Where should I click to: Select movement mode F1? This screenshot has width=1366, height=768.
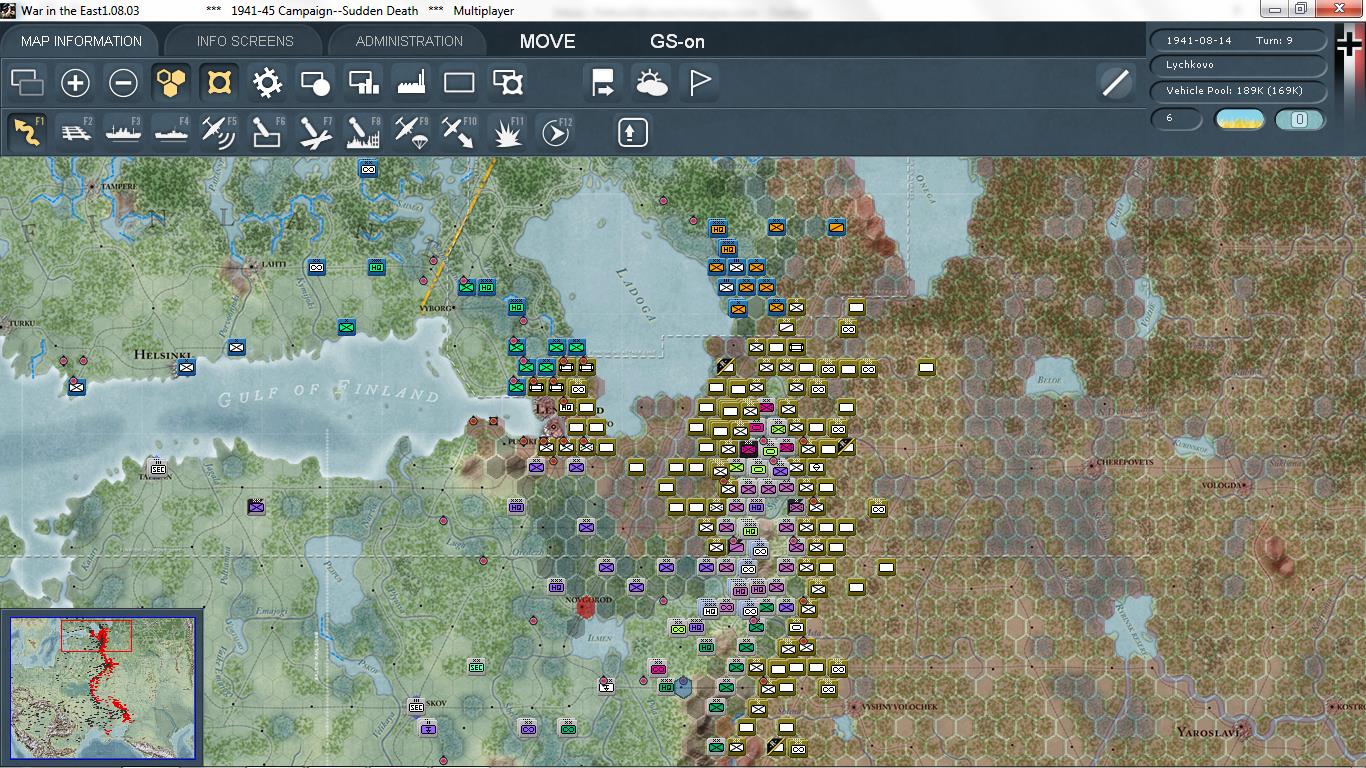click(24, 131)
